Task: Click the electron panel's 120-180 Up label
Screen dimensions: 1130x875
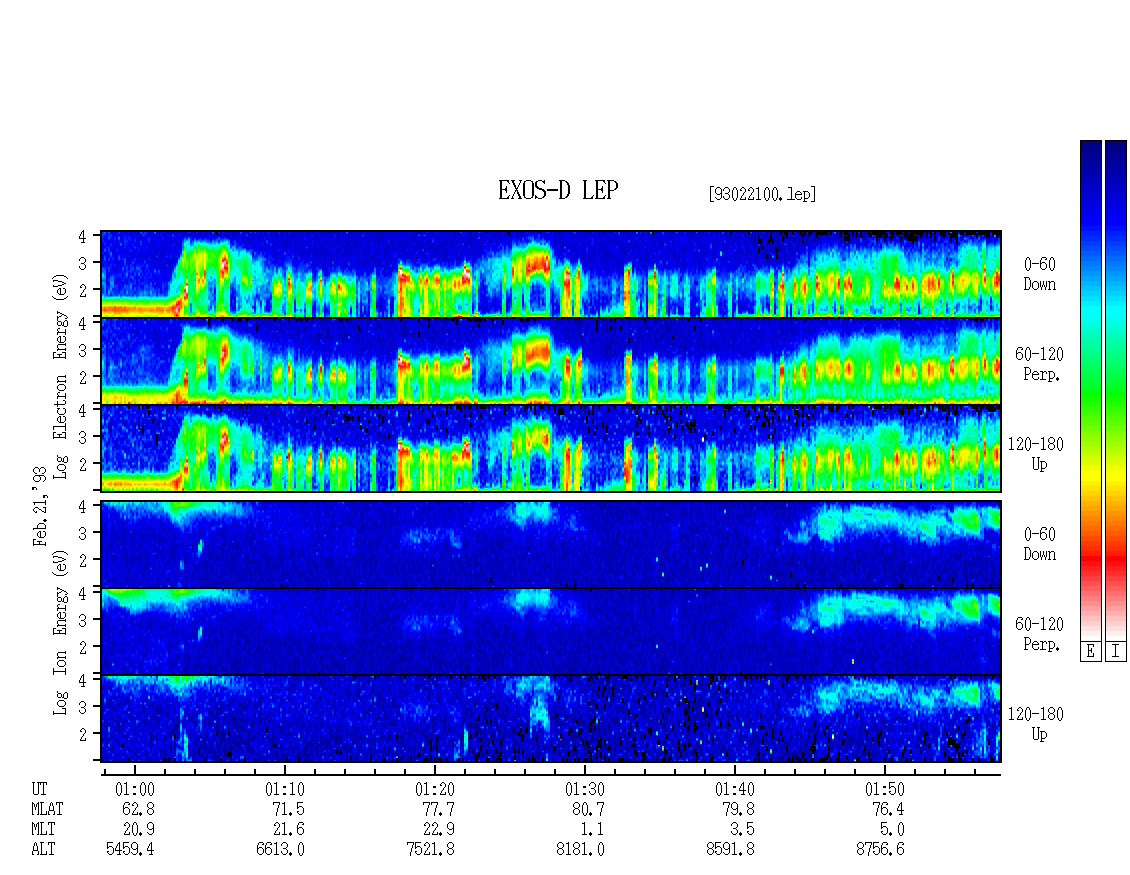Action: click(1036, 454)
